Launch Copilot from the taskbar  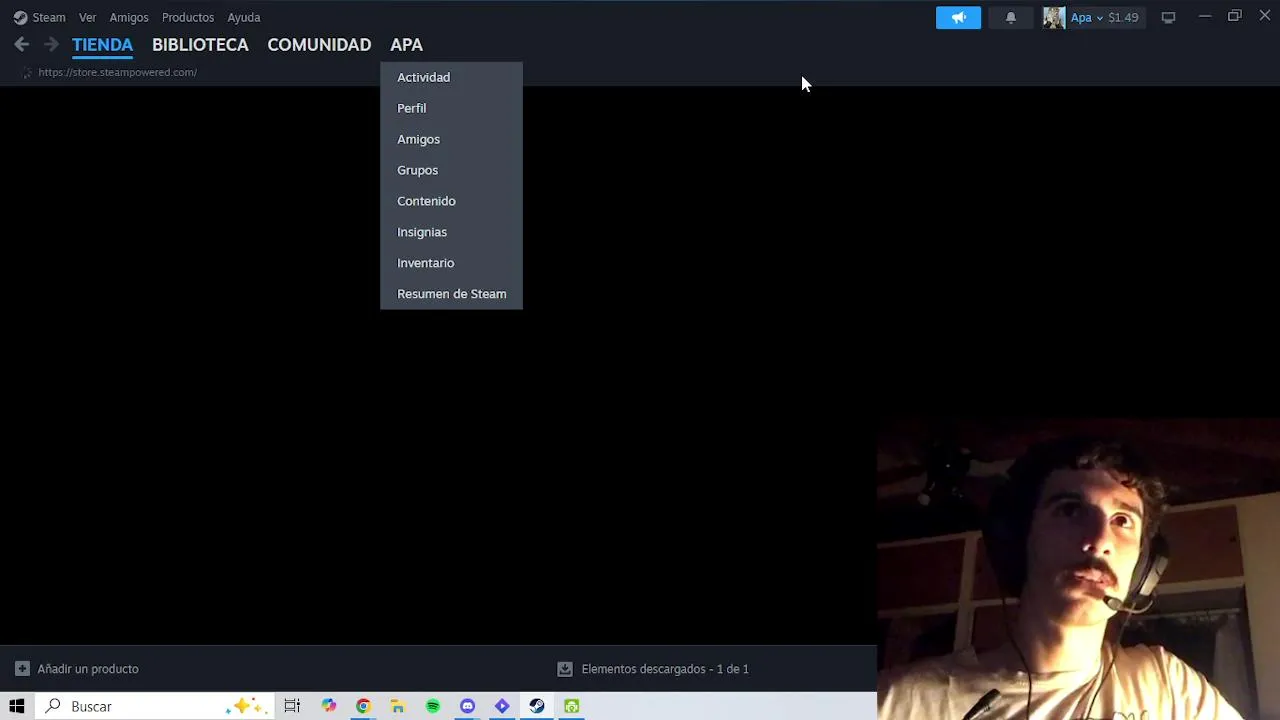(x=328, y=706)
